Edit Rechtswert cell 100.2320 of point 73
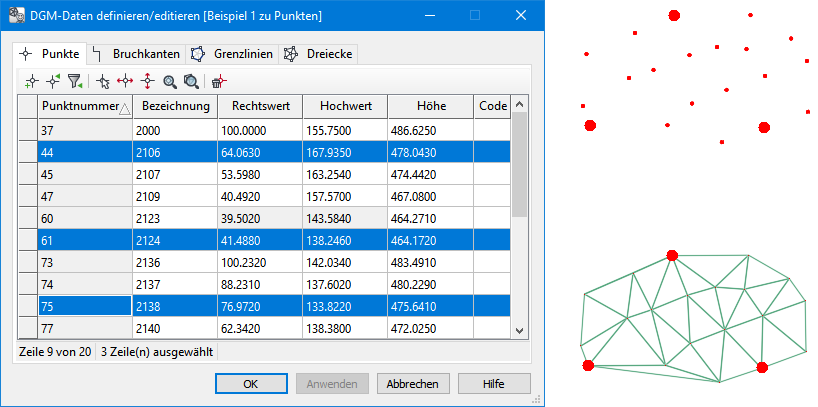The image size is (818, 407). point(260,263)
